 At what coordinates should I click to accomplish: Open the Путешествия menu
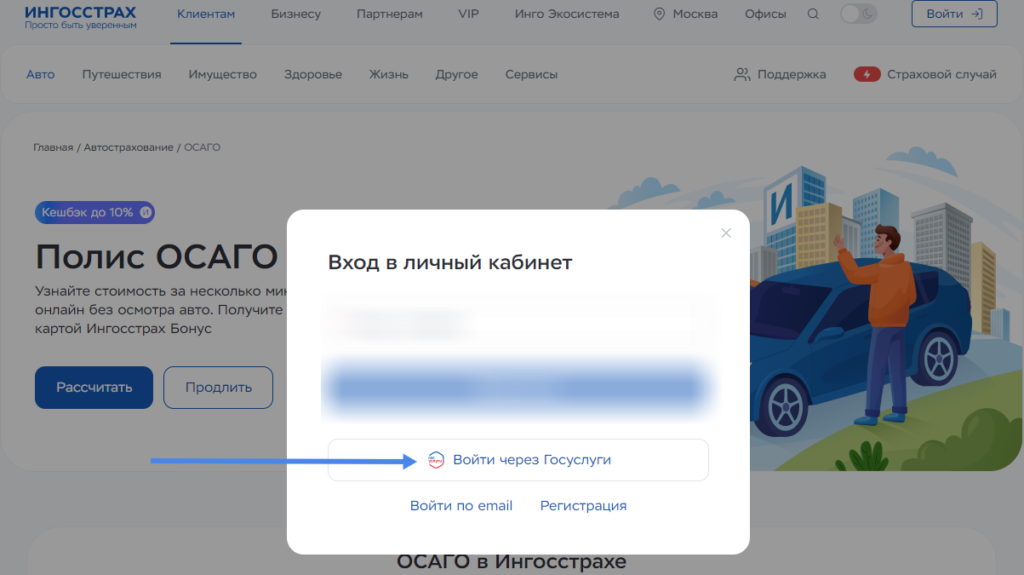(121, 75)
